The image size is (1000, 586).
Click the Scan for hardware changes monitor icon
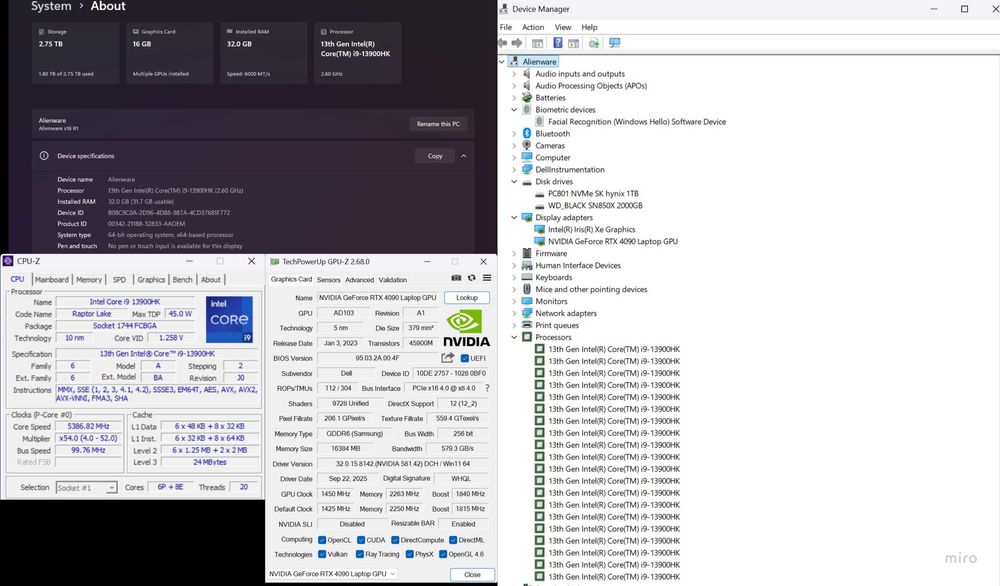click(x=614, y=43)
